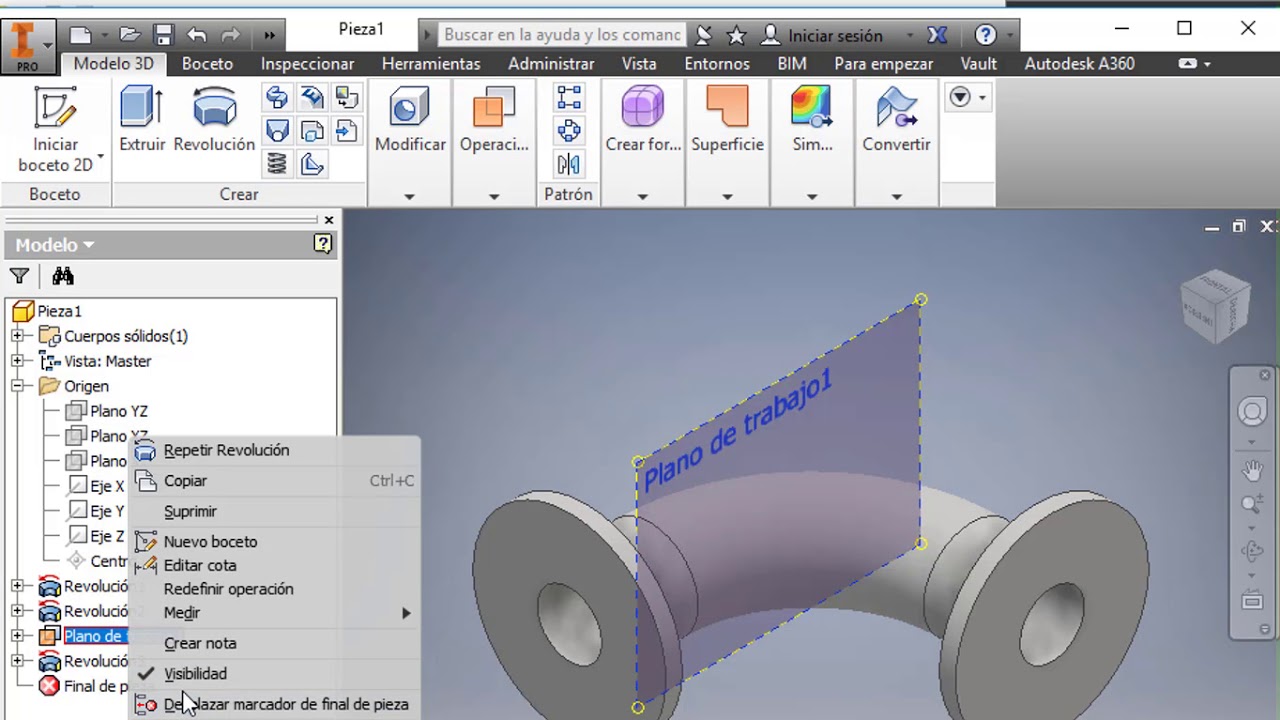The image size is (1280, 720).
Task: Click the Barrido (sweep) icon in Crear
Action: (277, 97)
